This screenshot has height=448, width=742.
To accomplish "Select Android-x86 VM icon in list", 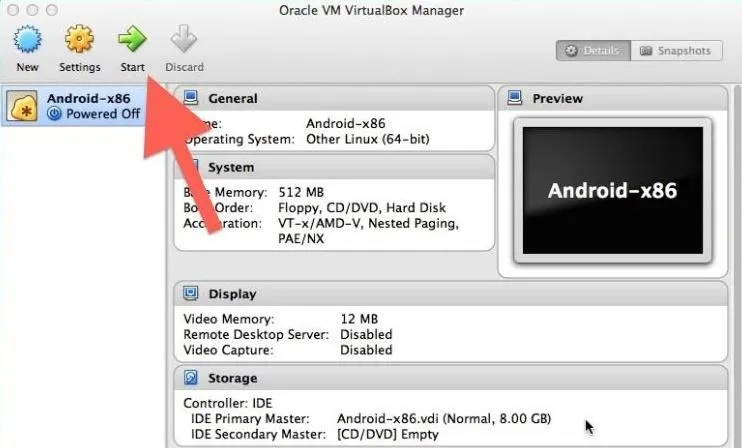I will pos(21,106).
